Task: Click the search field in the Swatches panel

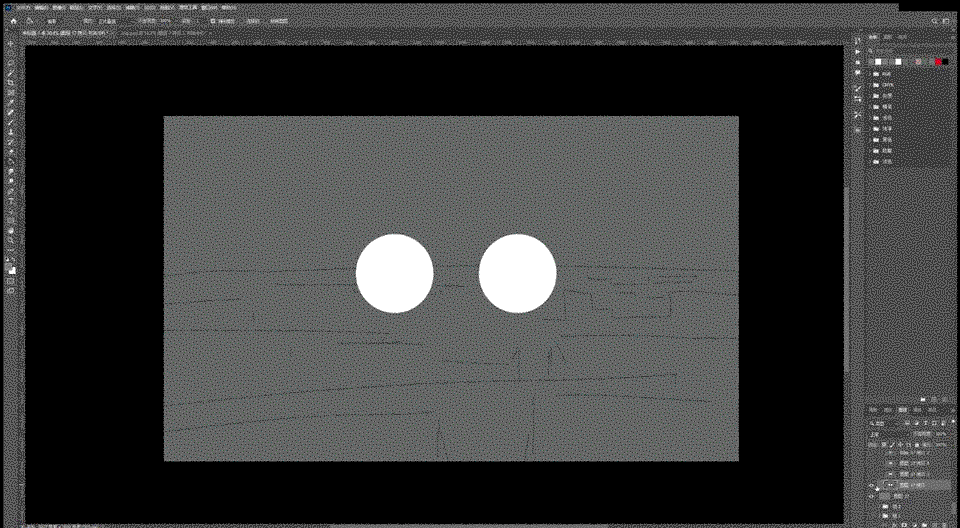Action: coord(907,51)
